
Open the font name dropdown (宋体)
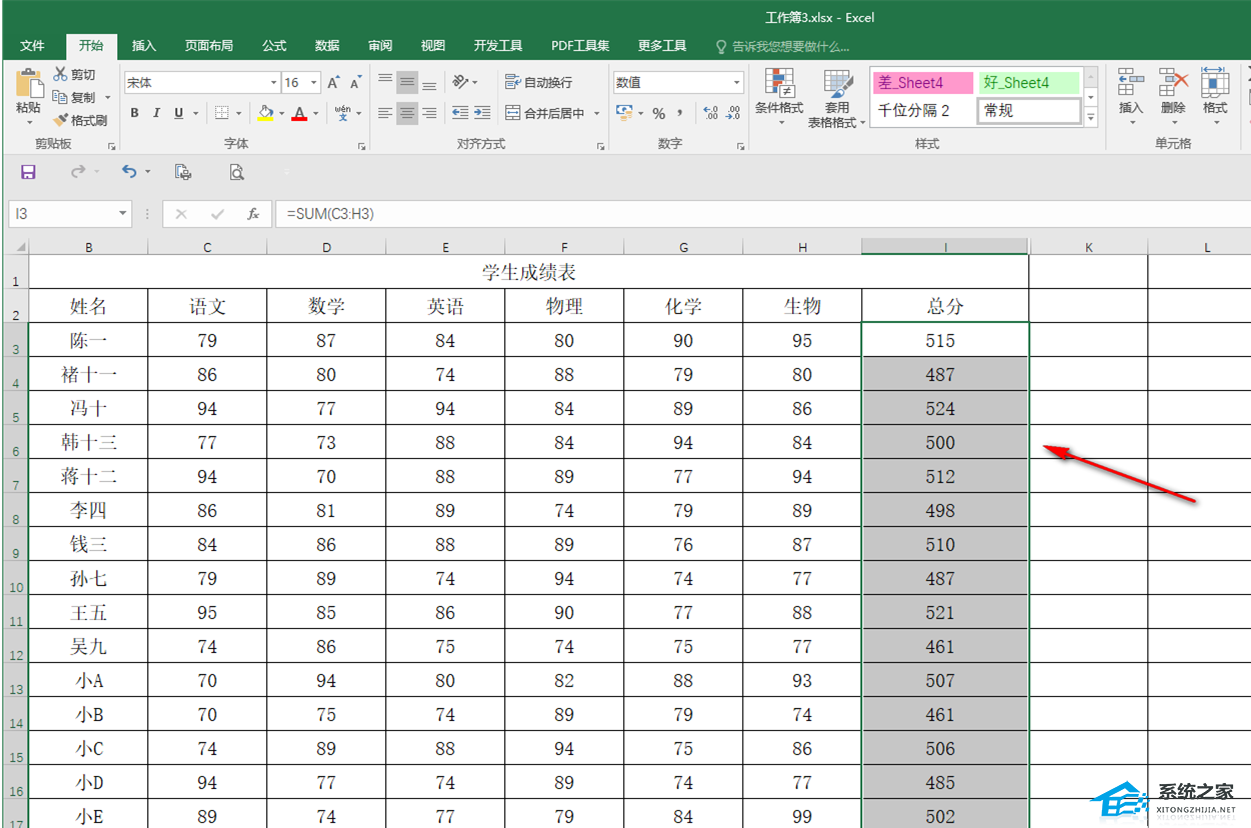click(x=273, y=83)
